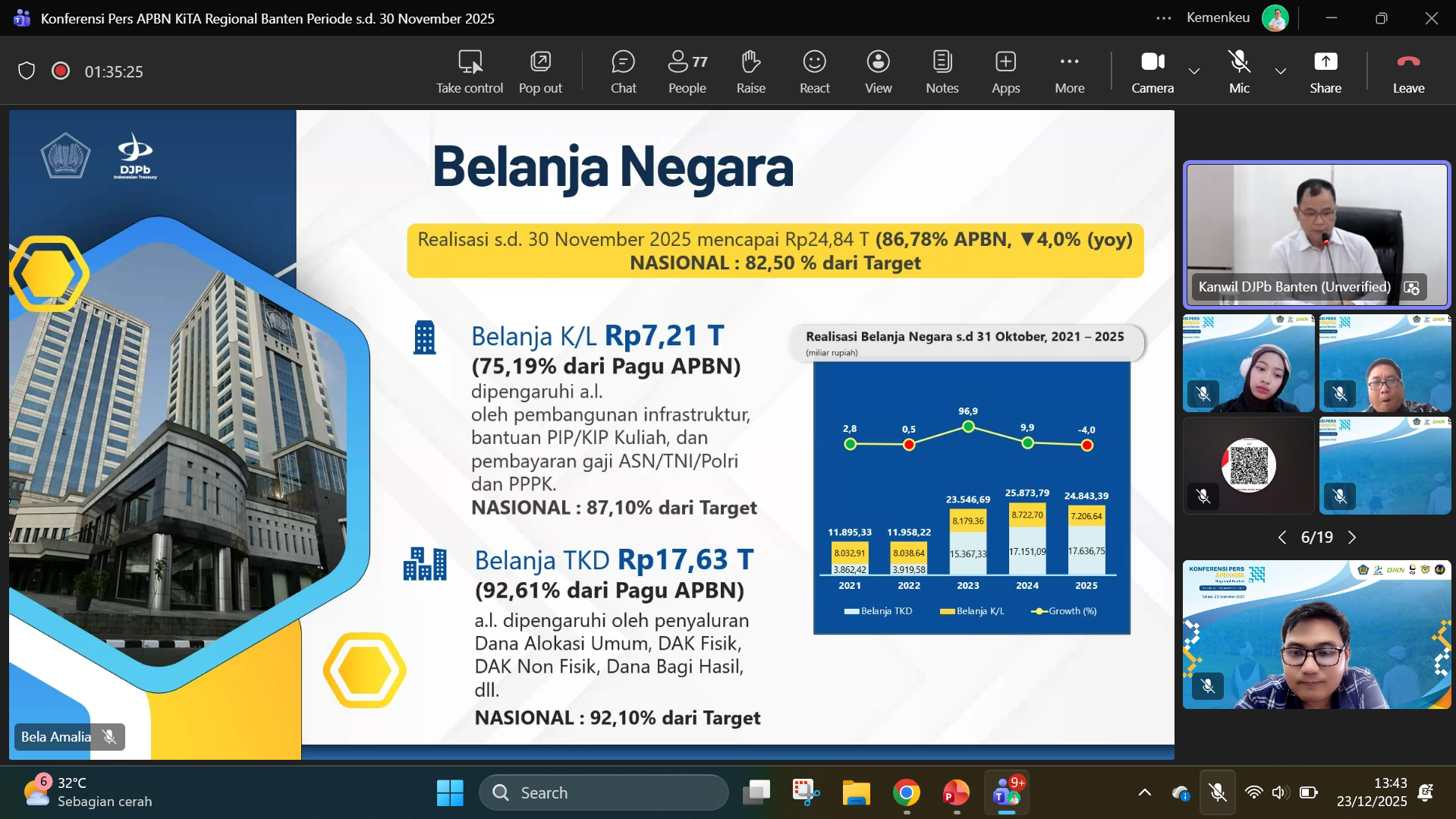This screenshot has height=819, width=1456.
Task: Open the Chat panel
Action: click(x=623, y=71)
